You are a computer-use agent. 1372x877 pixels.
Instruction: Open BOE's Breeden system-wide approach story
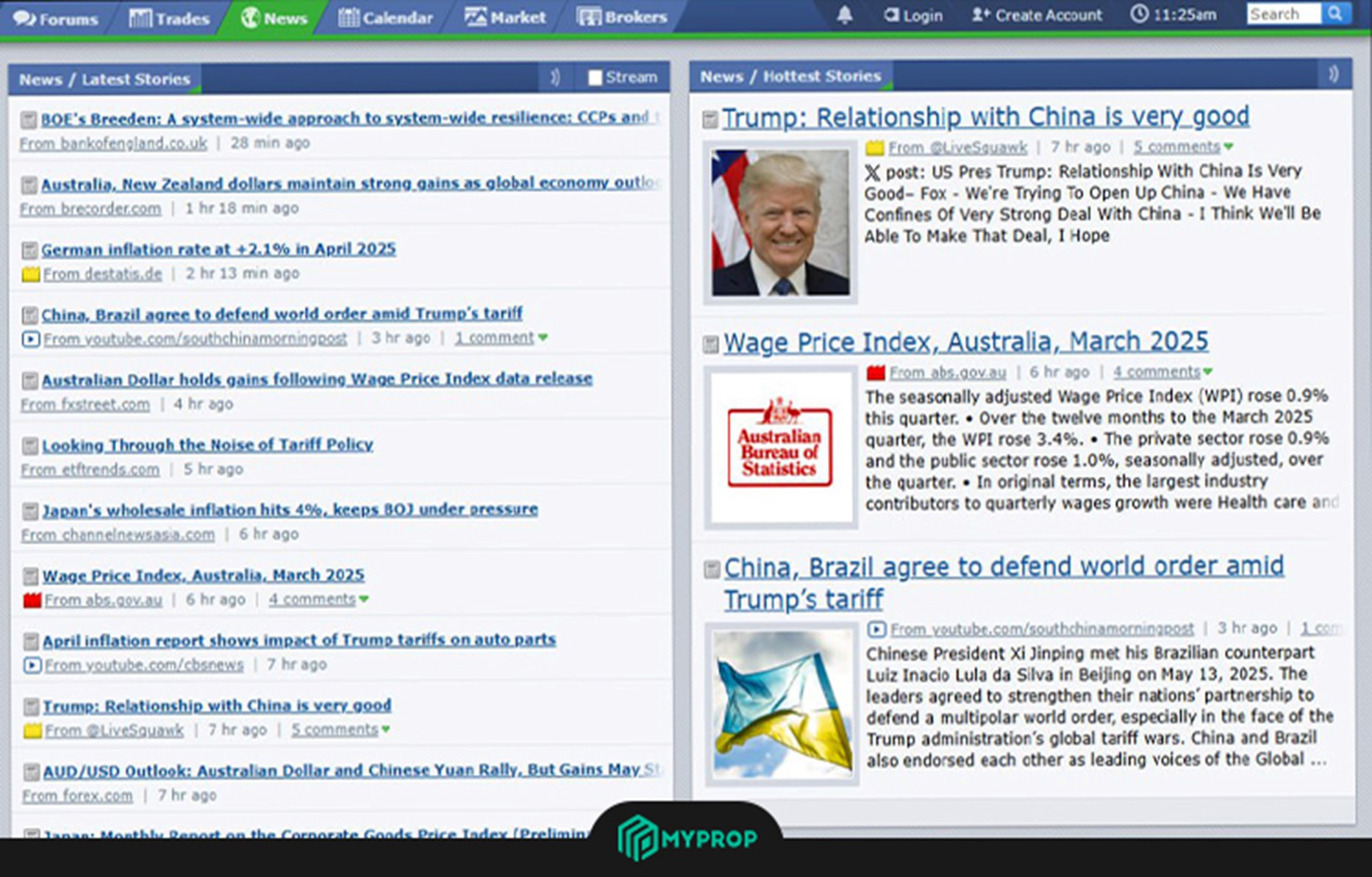pyautogui.click(x=350, y=118)
